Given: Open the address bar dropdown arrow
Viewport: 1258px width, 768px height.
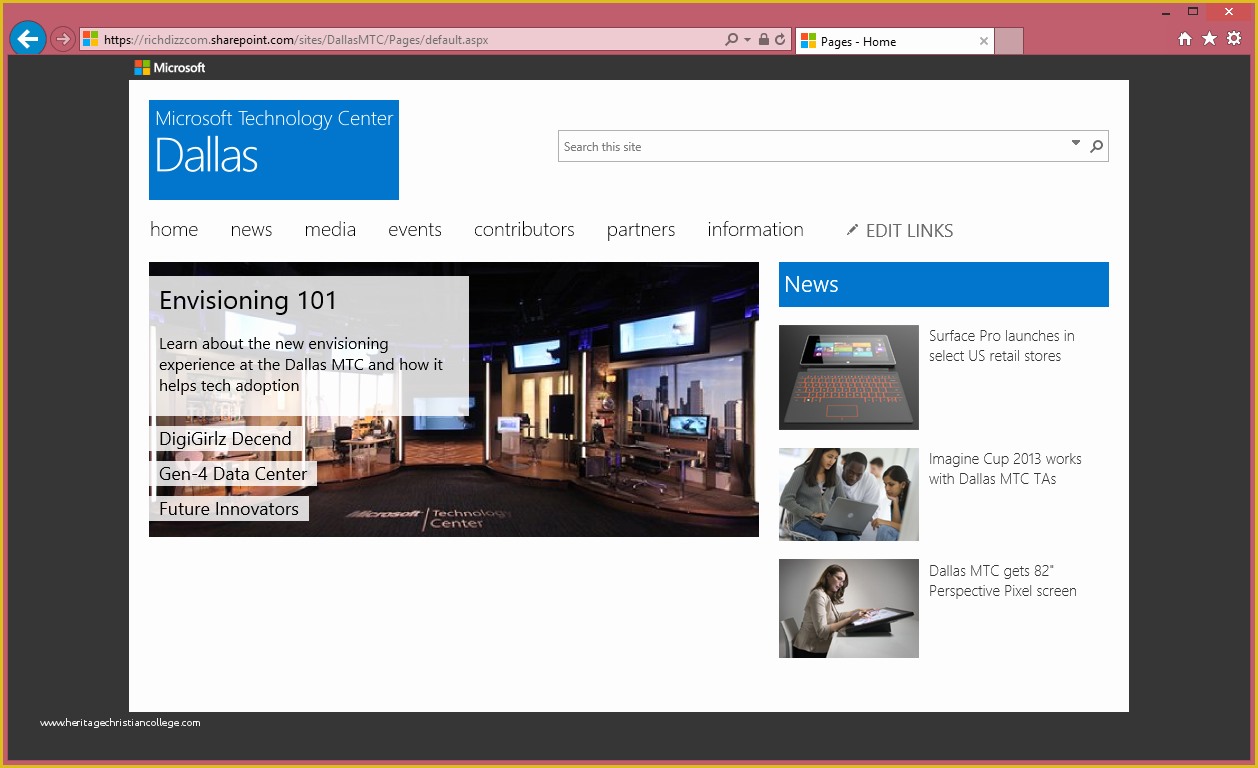Looking at the screenshot, I should (747, 40).
